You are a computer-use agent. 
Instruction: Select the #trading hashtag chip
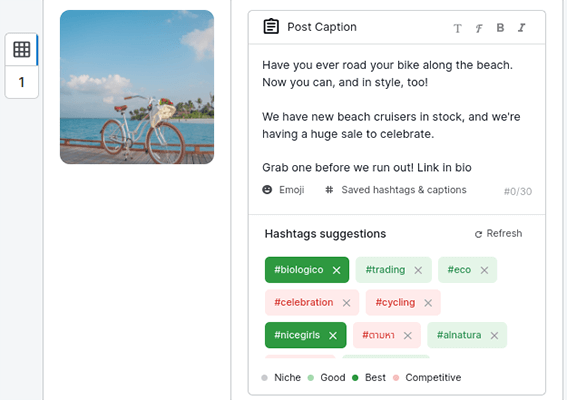[x=385, y=270]
